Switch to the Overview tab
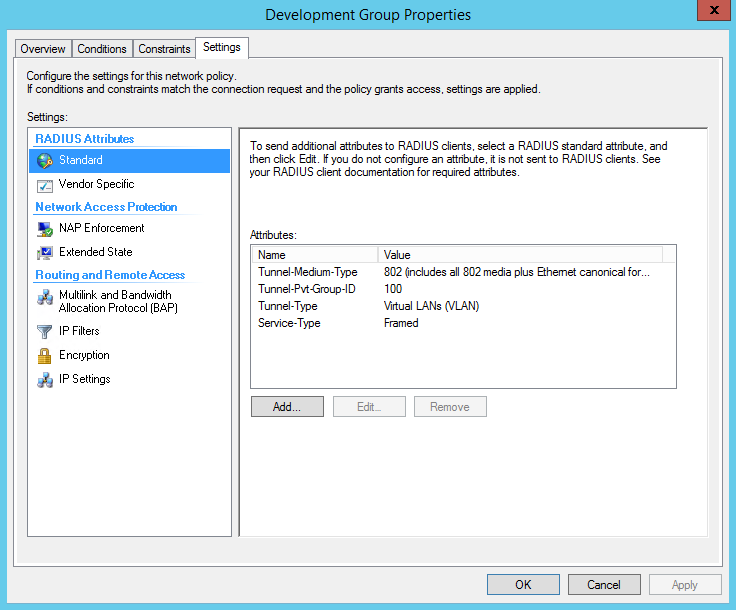 click(43, 49)
